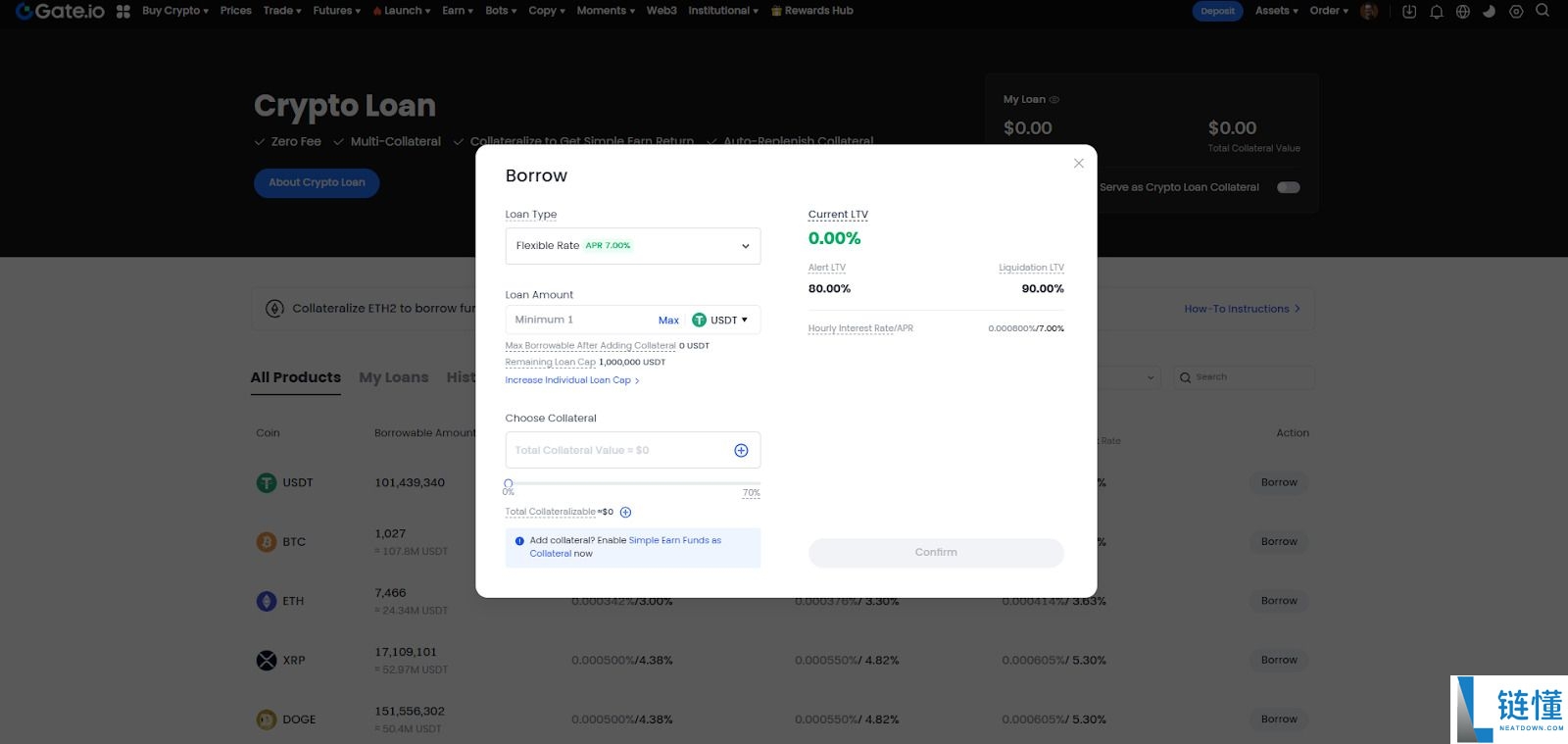
Task: Click the search magnifier in header
Action: pyautogui.click(x=1543, y=11)
